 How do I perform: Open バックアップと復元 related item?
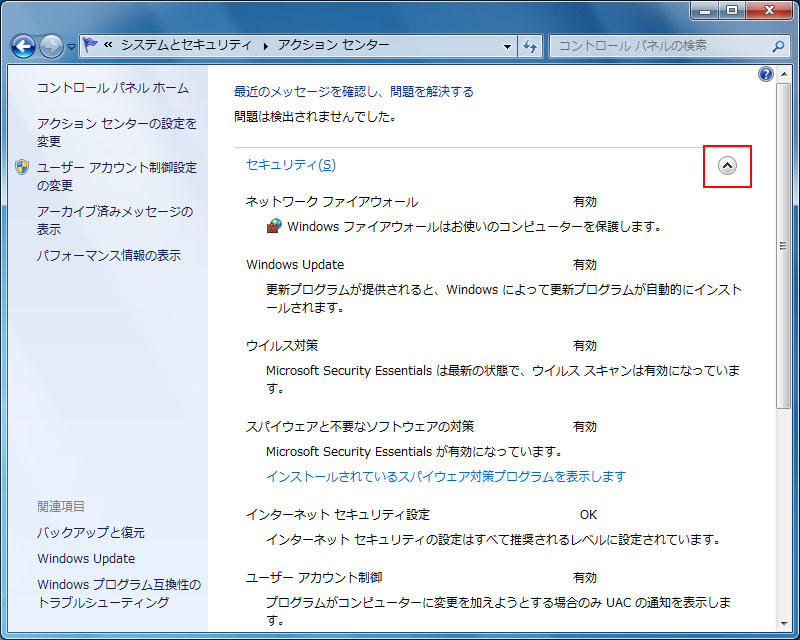pos(91,532)
